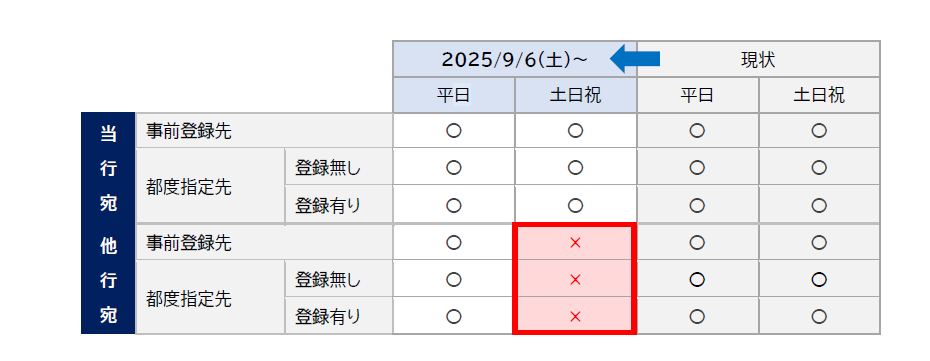Click the circle for 他行宛 登録無し under 現状 土日祝
The image size is (930, 361).
(819, 279)
